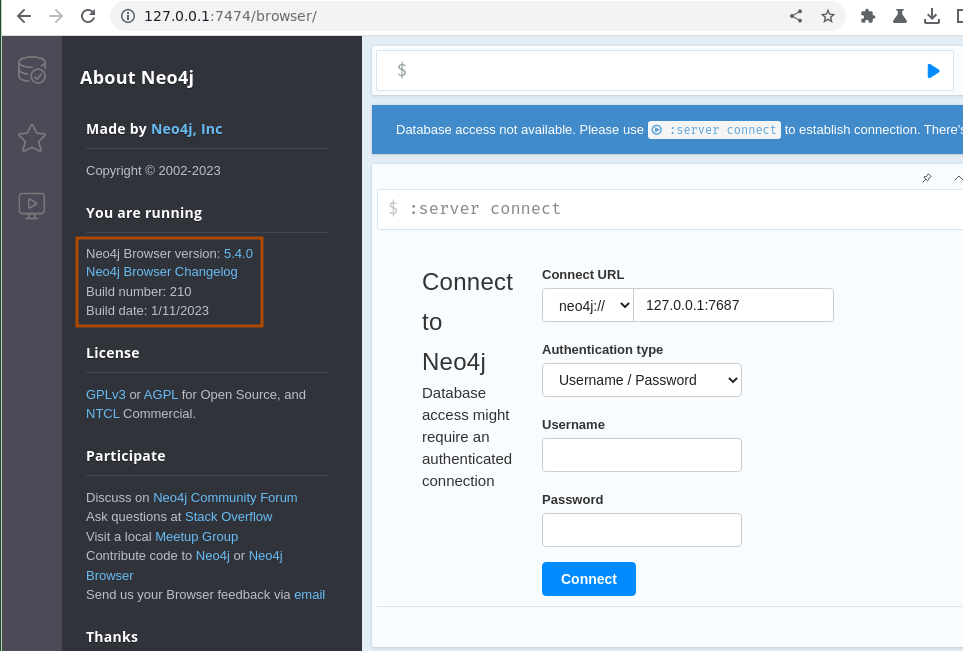Open the browser extensions puzzle icon
This screenshot has height=651, width=963.
(868, 16)
